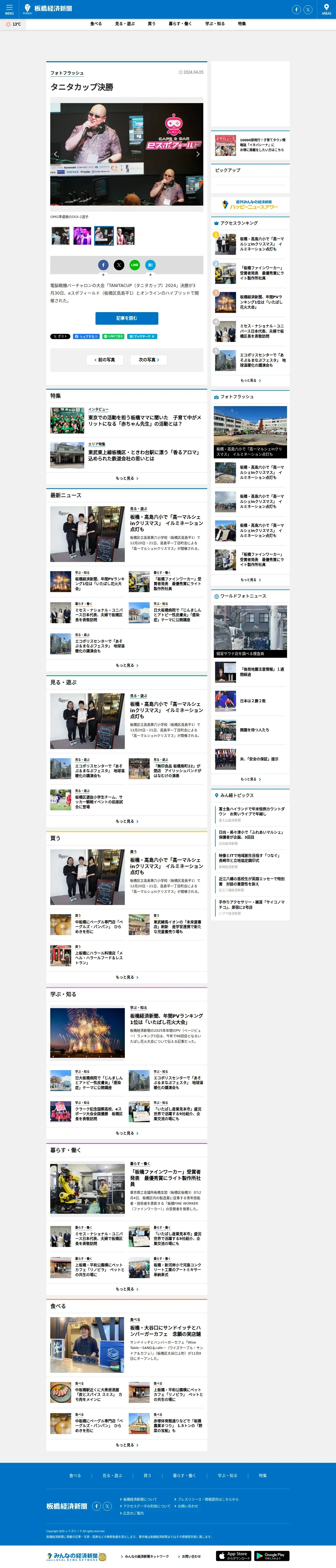Expand もっと見る under the 食べる section
This screenshot has height=1568, width=336.
click(x=127, y=1445)
